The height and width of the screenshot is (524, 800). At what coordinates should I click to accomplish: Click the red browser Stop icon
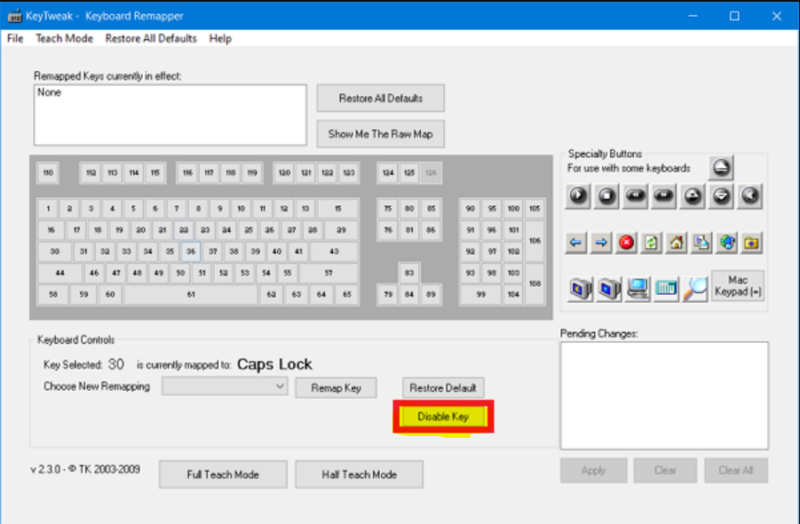[x=627, y=242]
